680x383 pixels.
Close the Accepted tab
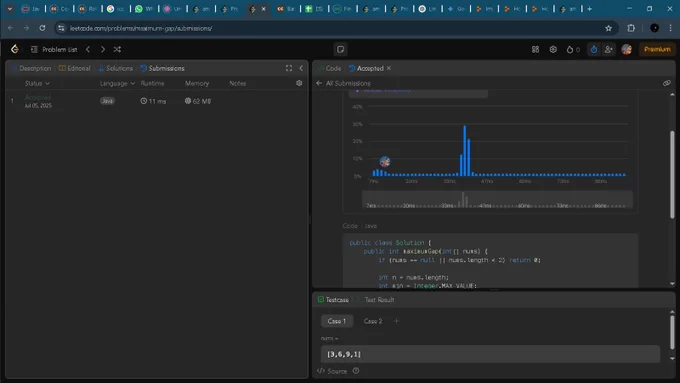(x=389, y=68)
